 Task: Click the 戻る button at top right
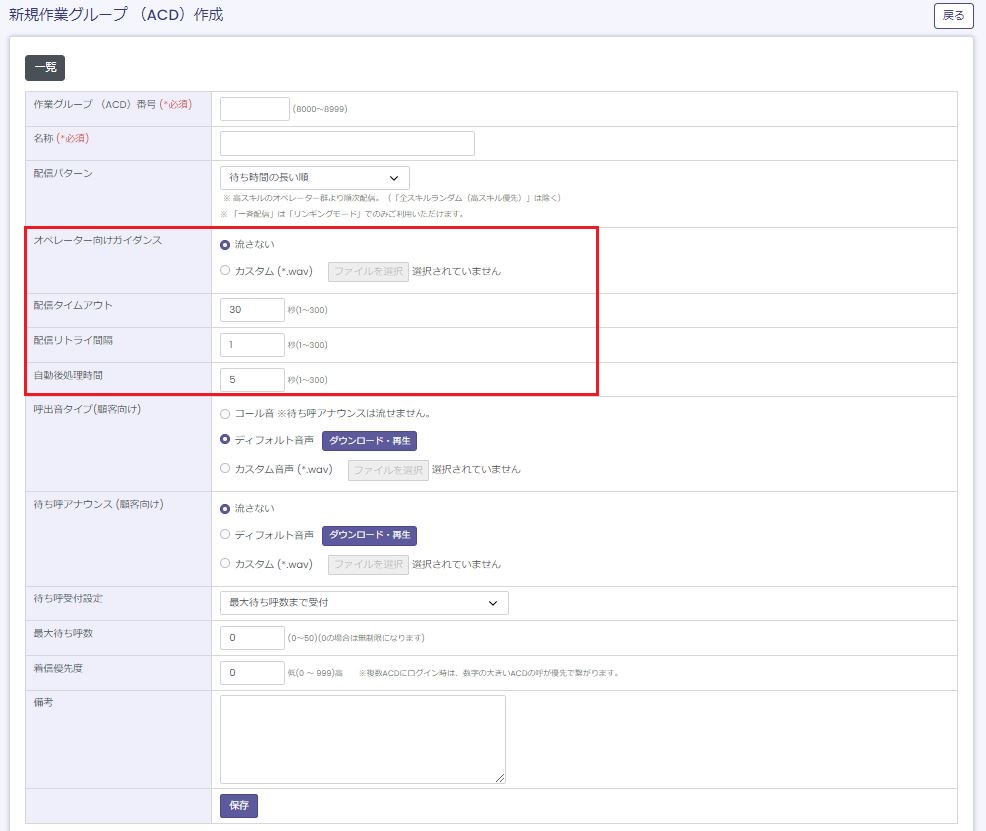coord(953,16)
